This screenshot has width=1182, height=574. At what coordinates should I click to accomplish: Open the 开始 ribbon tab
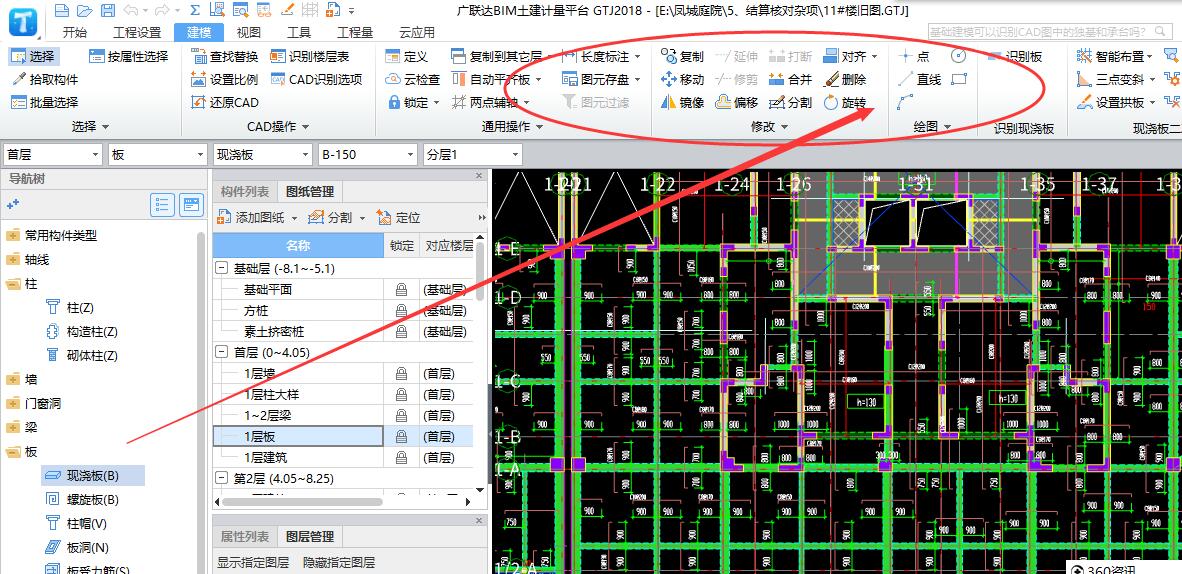[75, 32]
